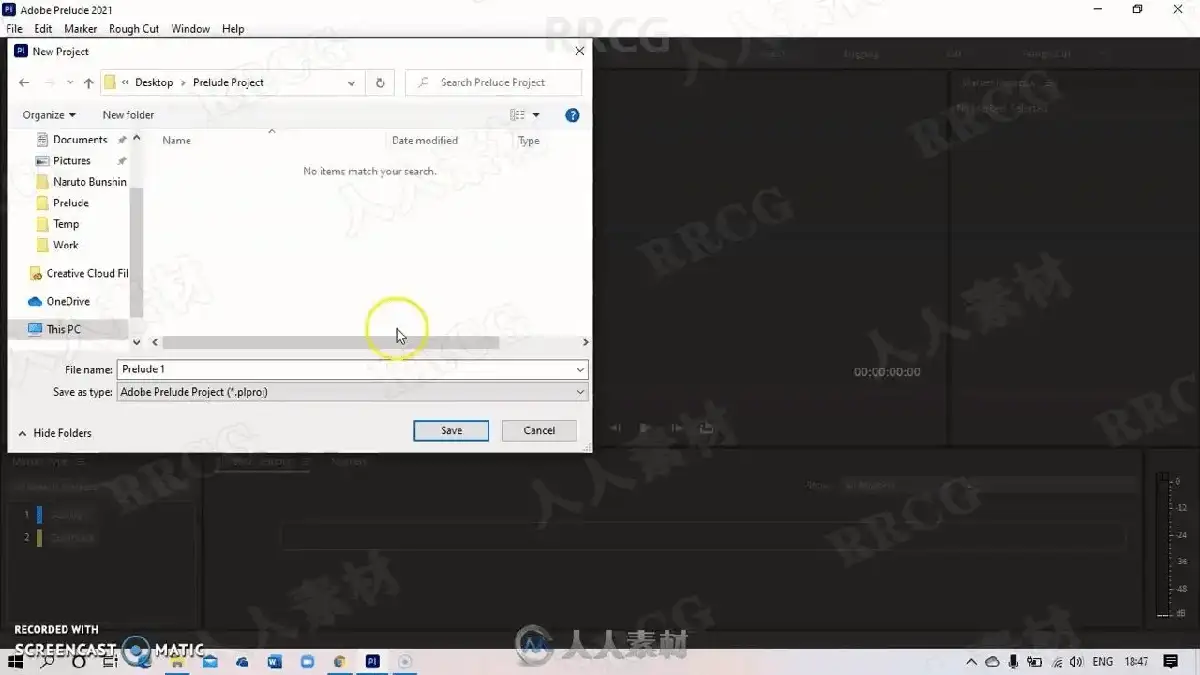Open the view options dropdown arrow

[536, 115]
